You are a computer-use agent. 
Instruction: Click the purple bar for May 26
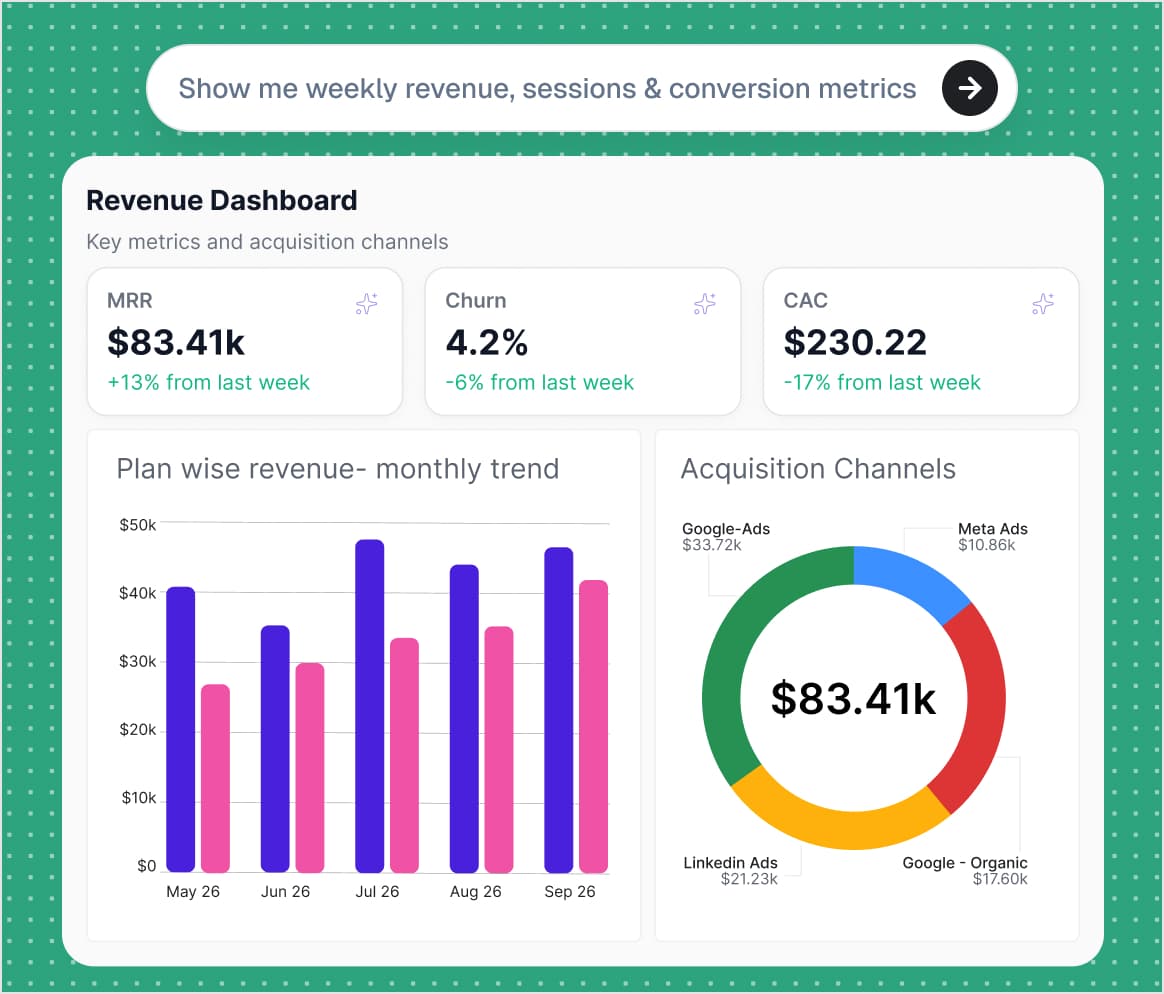180,730
